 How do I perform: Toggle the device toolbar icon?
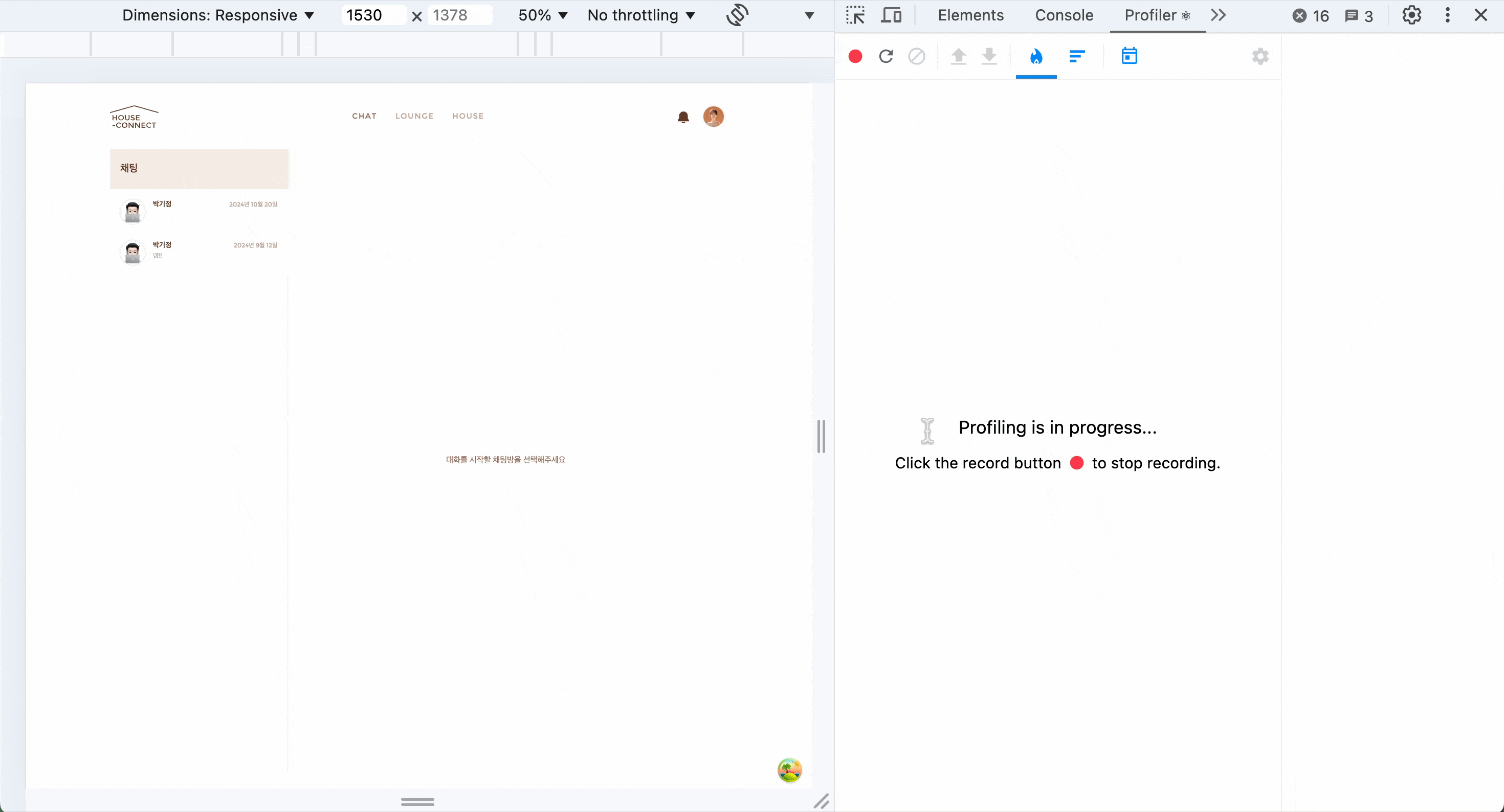(x=891, y=15)
